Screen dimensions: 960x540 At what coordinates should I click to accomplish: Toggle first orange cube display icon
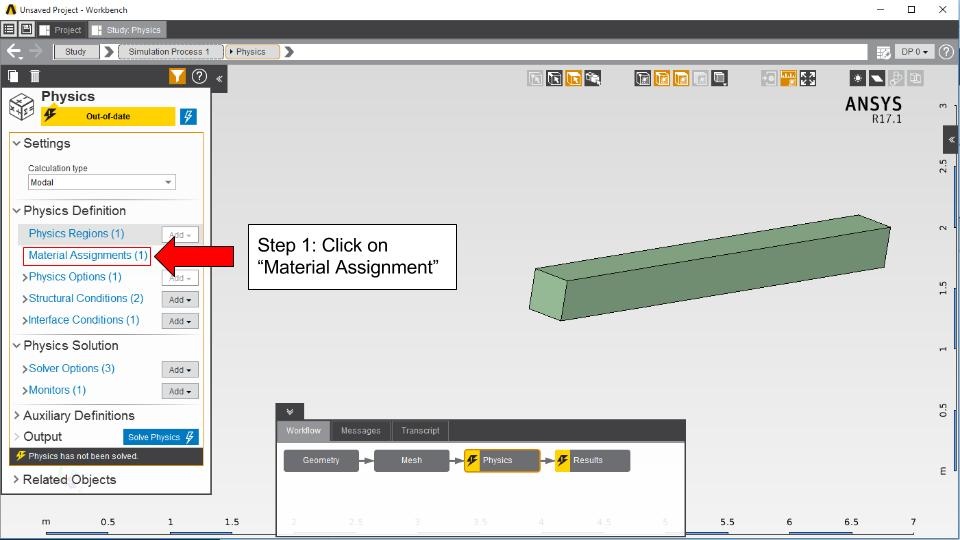[662, 78]
